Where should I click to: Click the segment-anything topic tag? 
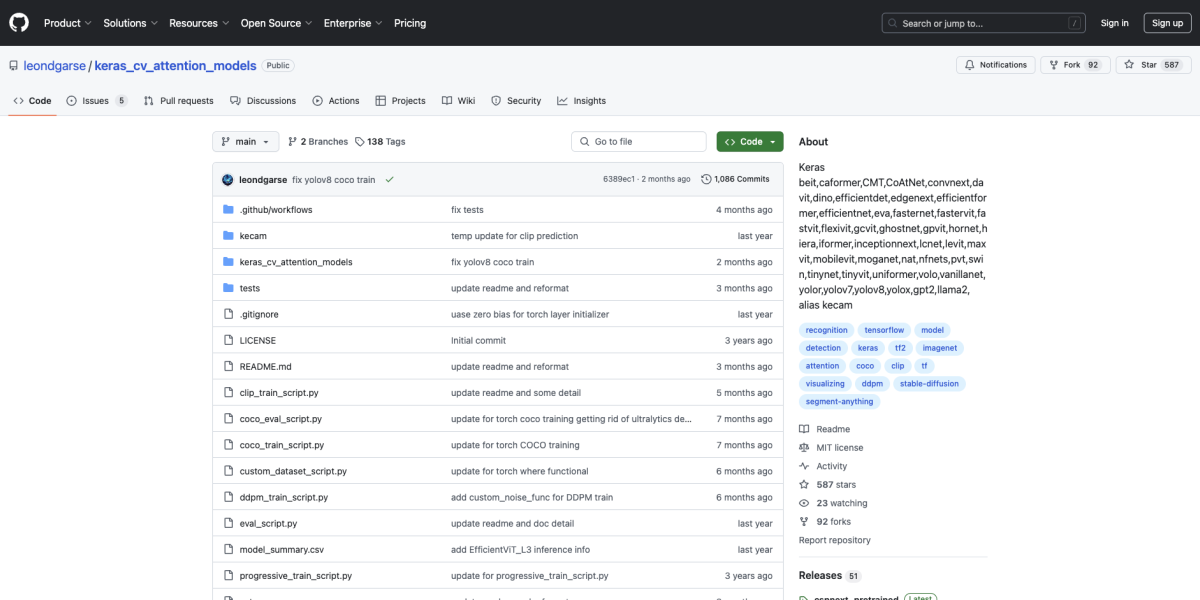click(x=840, y=402)
